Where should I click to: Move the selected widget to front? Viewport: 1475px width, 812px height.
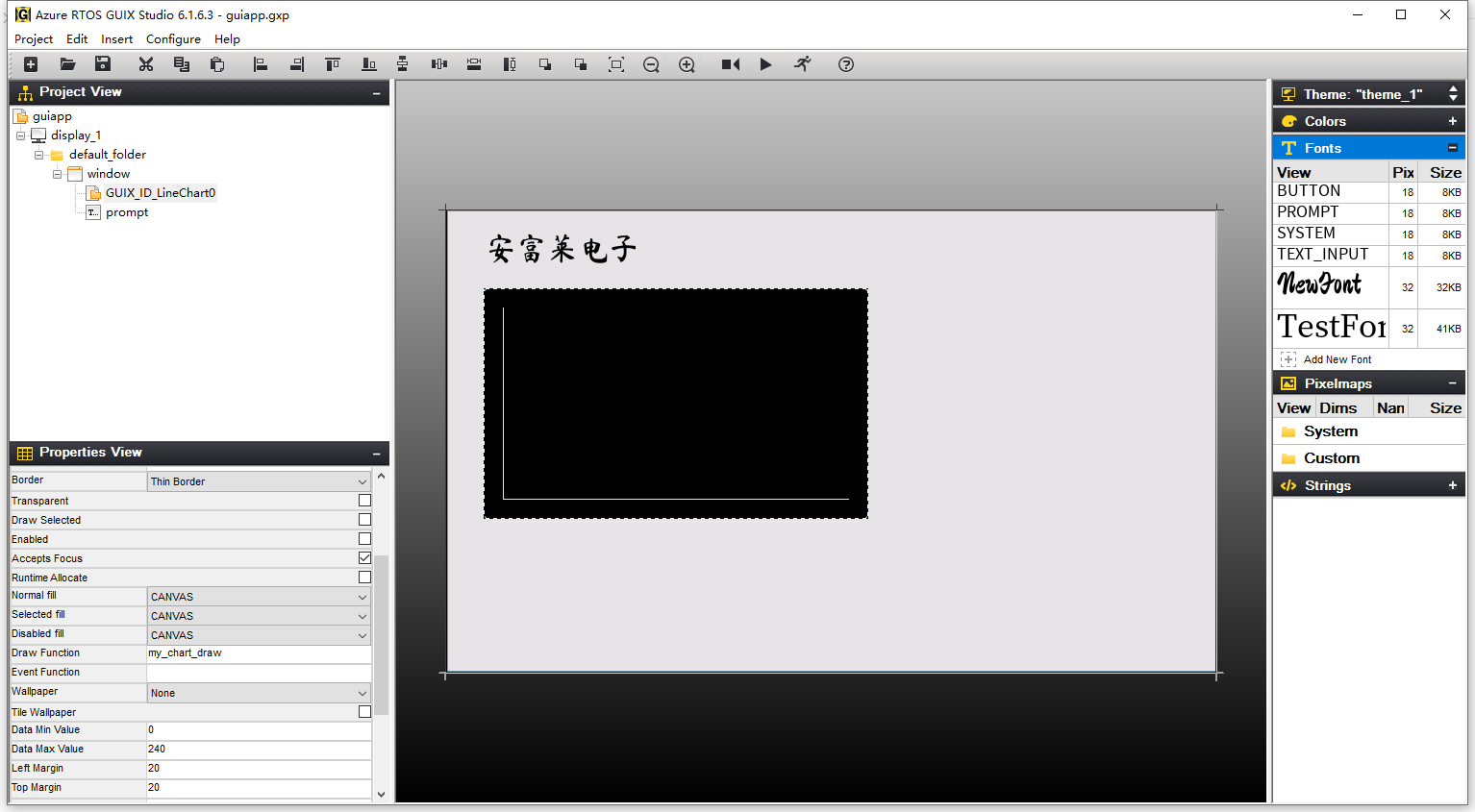point(545,64)
